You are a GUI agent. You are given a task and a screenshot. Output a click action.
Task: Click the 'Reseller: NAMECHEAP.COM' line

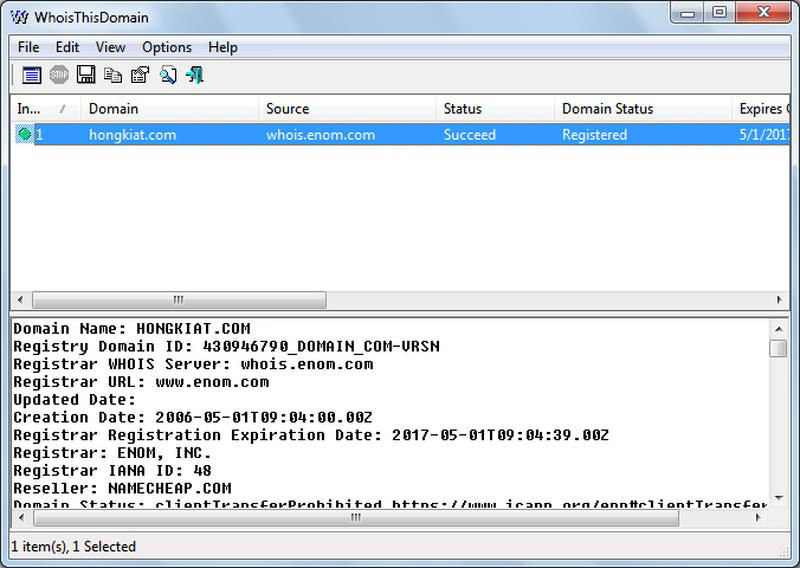click(x=122, y=488)
